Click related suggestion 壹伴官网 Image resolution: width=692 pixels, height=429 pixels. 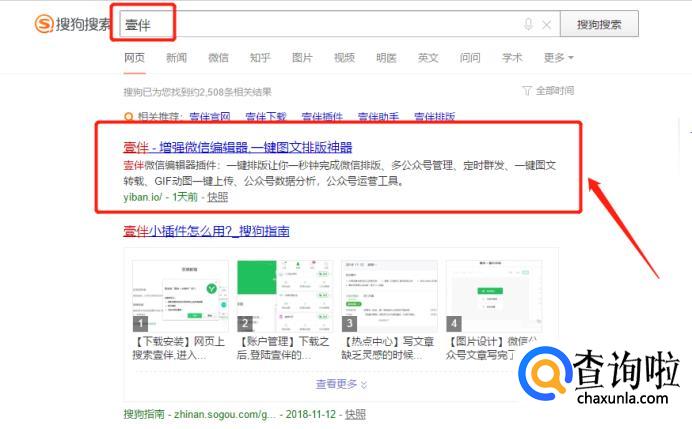tap(210, 117)
